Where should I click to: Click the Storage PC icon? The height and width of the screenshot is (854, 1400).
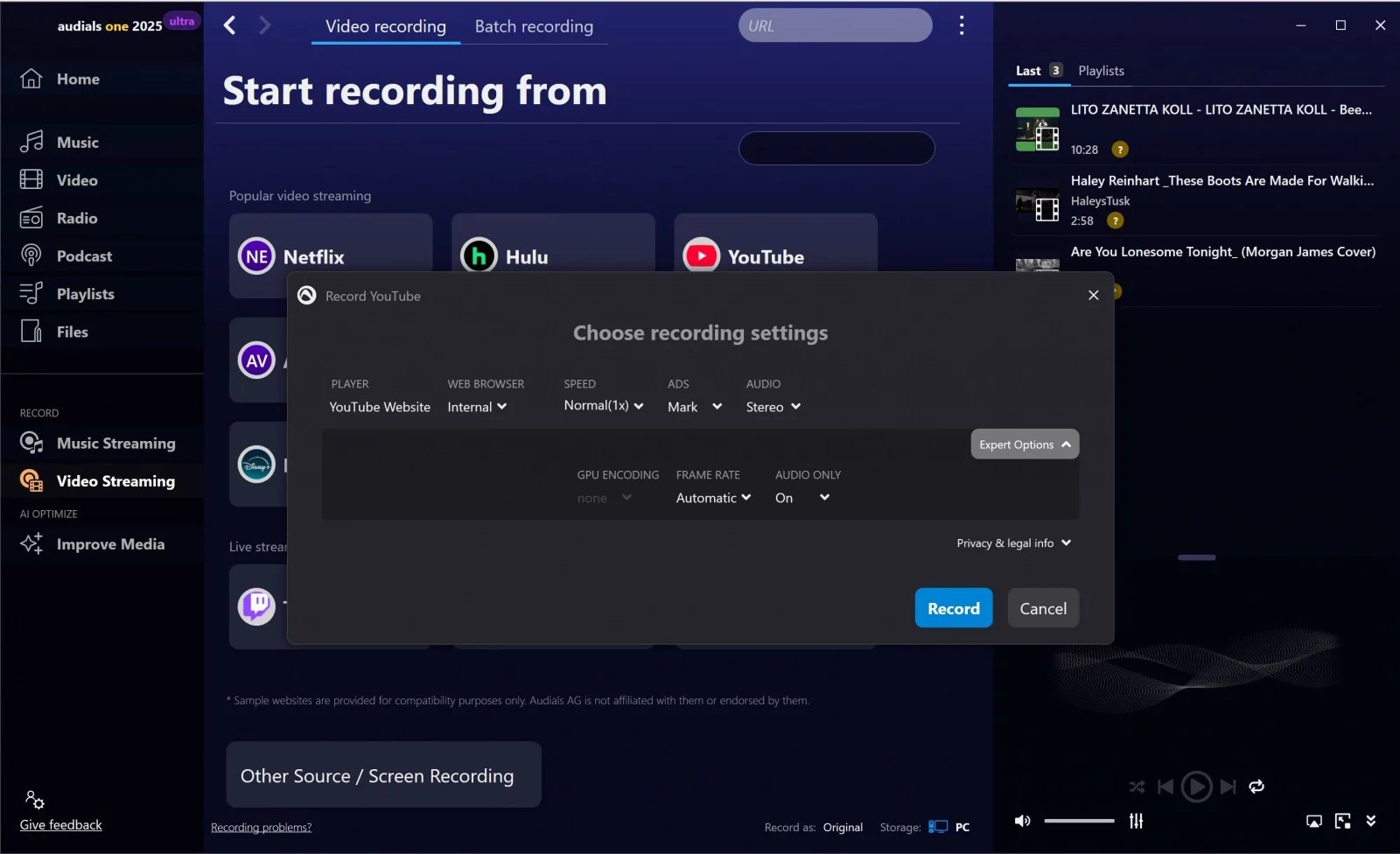pyautogui.click(x=937, y=826)
